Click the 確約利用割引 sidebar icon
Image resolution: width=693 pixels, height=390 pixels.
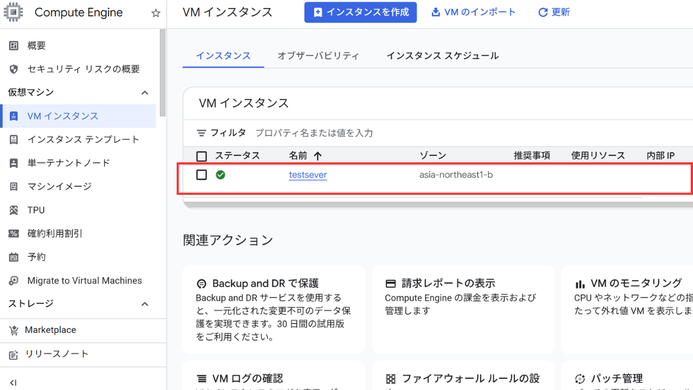(14, 233)
